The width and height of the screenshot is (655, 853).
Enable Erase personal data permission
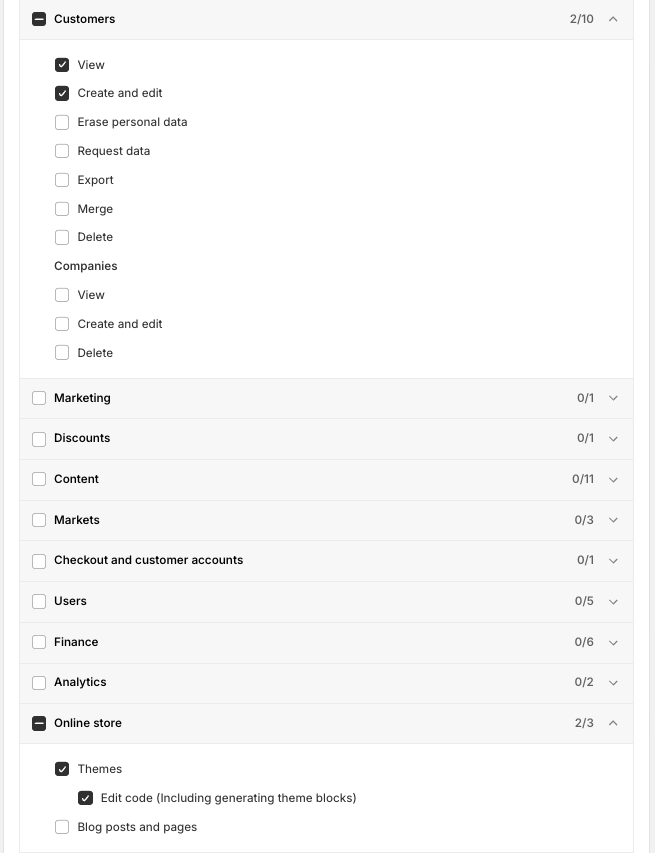click(62, 122)
